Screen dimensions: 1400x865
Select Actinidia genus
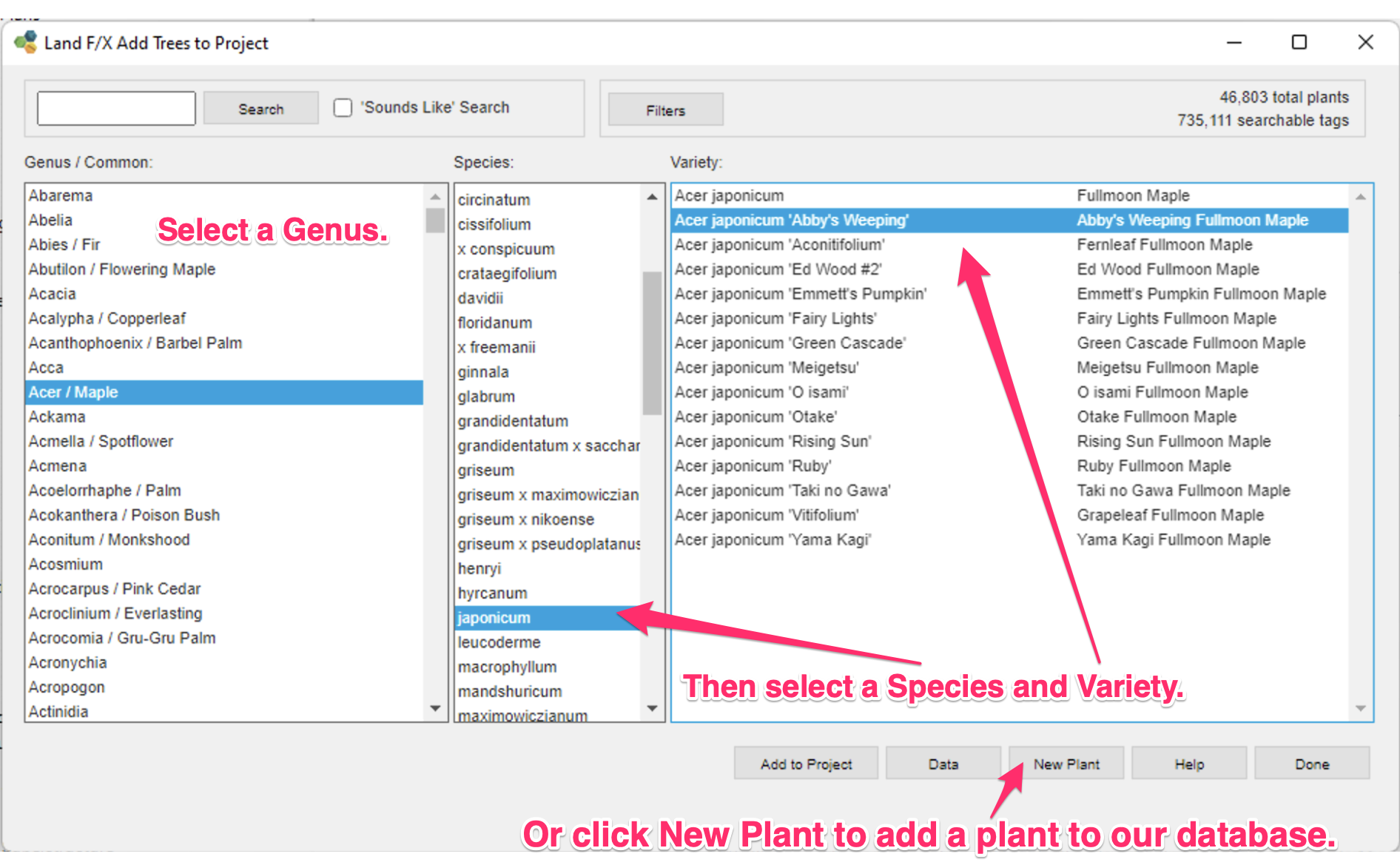click(x=224, y=711)
